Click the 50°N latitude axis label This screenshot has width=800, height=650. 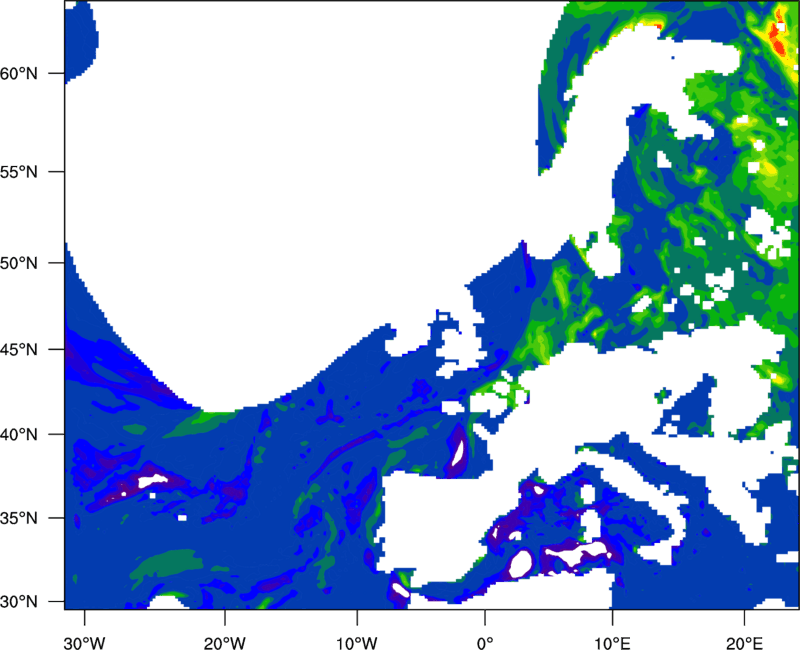pos(19,263)
